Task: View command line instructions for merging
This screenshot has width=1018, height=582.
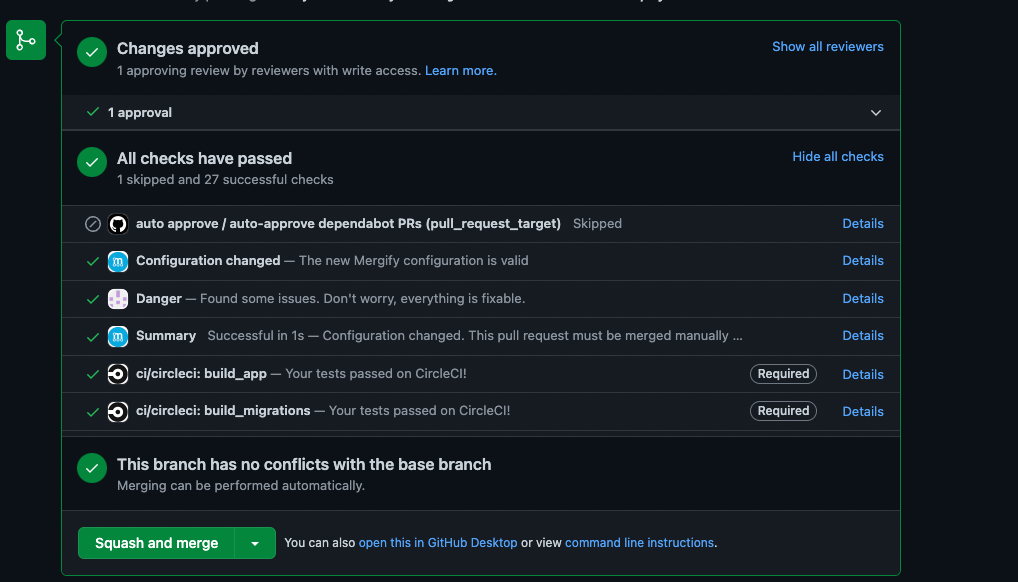Action: [x=638, y=543]
